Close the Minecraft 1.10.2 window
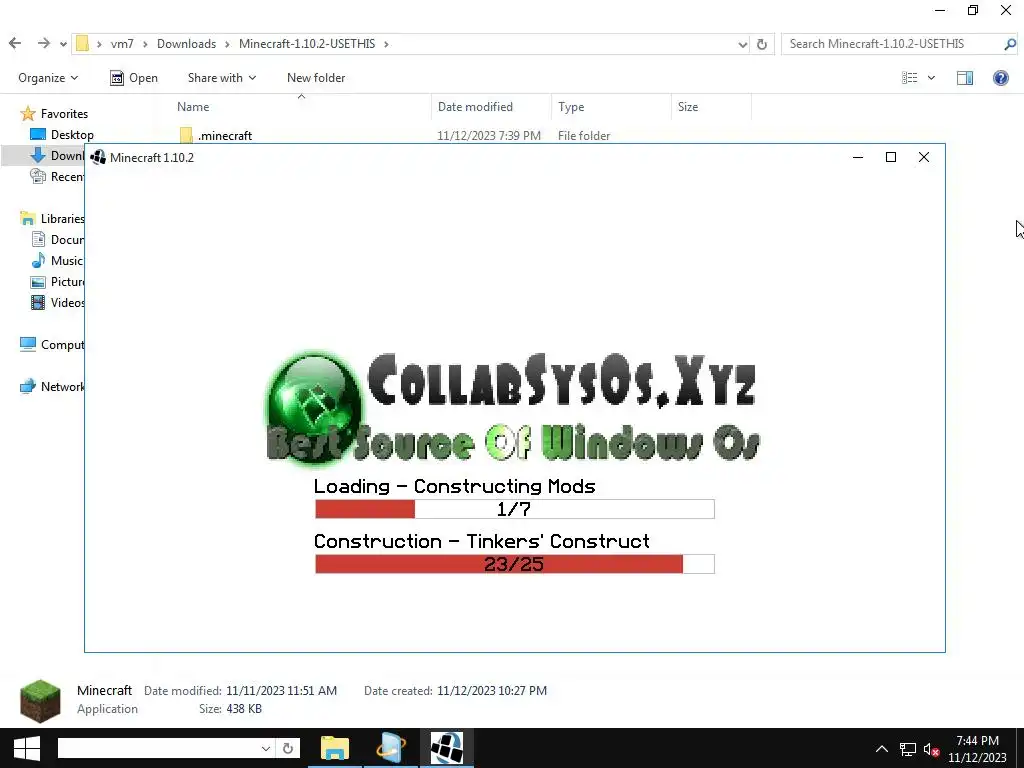Viewport: 1024px width, 768px height. click(x=923, y=157)
